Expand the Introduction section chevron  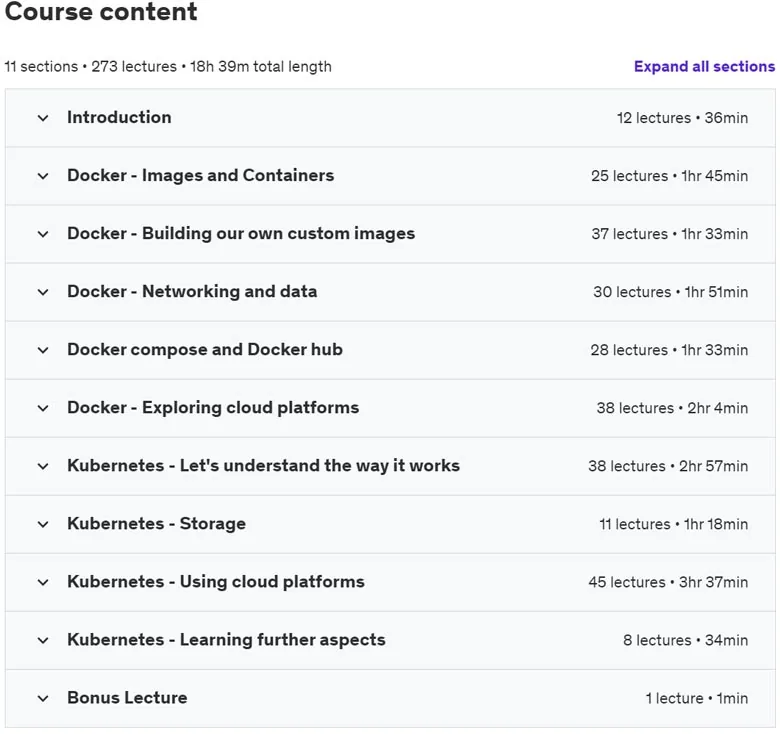(43, 118)
